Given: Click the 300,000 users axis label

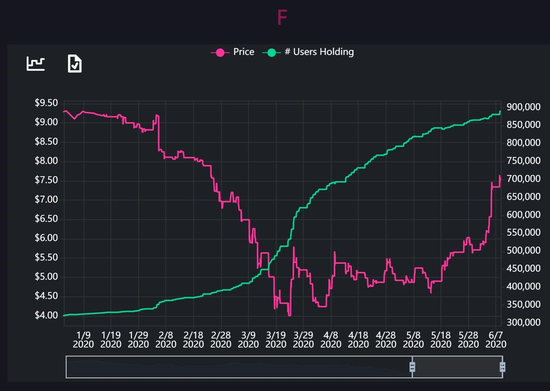Looking at the screenshot, I should point(523,322).
